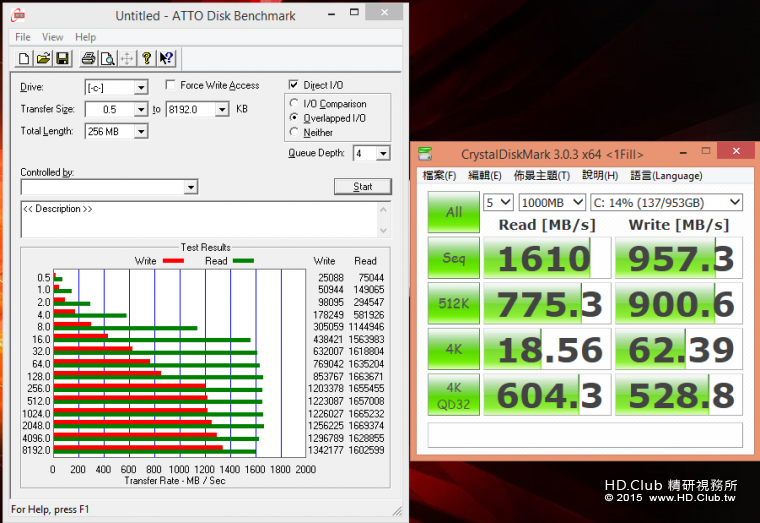760x523 pixels.
Task: Click the Save floppy disk icon
Action: [x=62, y=58]
